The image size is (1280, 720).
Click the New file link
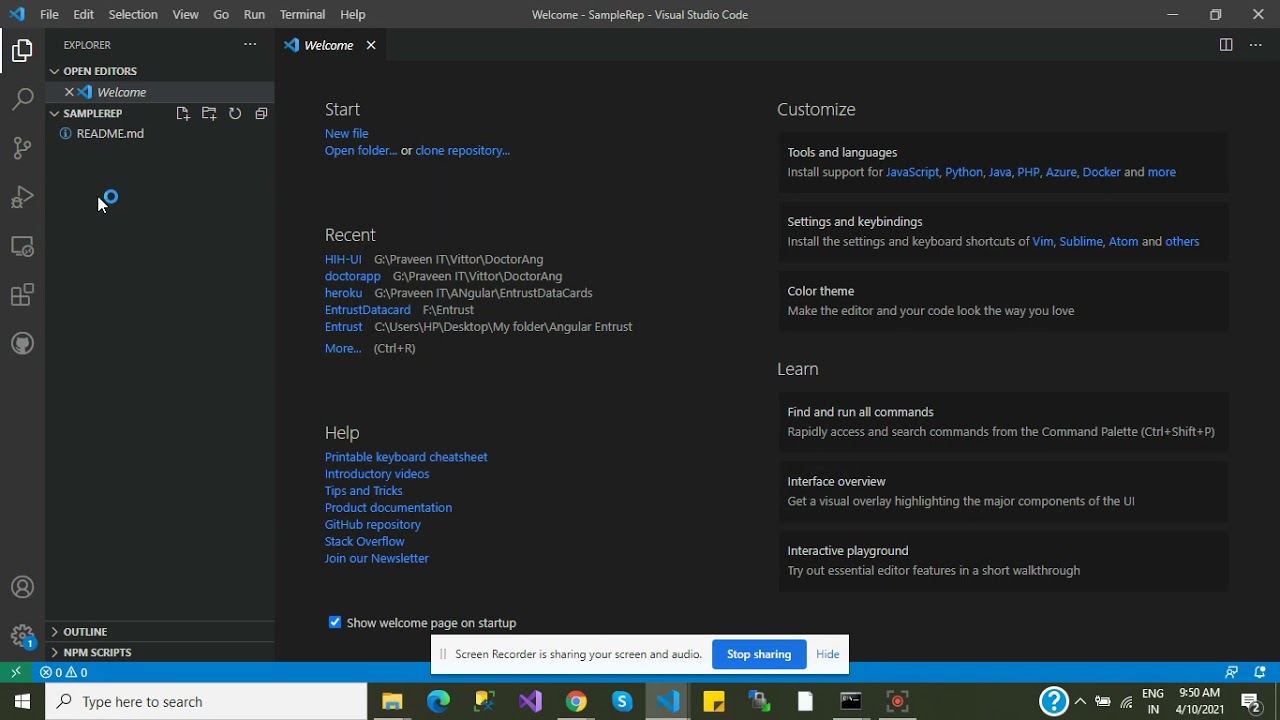click(x=346, y=133)
